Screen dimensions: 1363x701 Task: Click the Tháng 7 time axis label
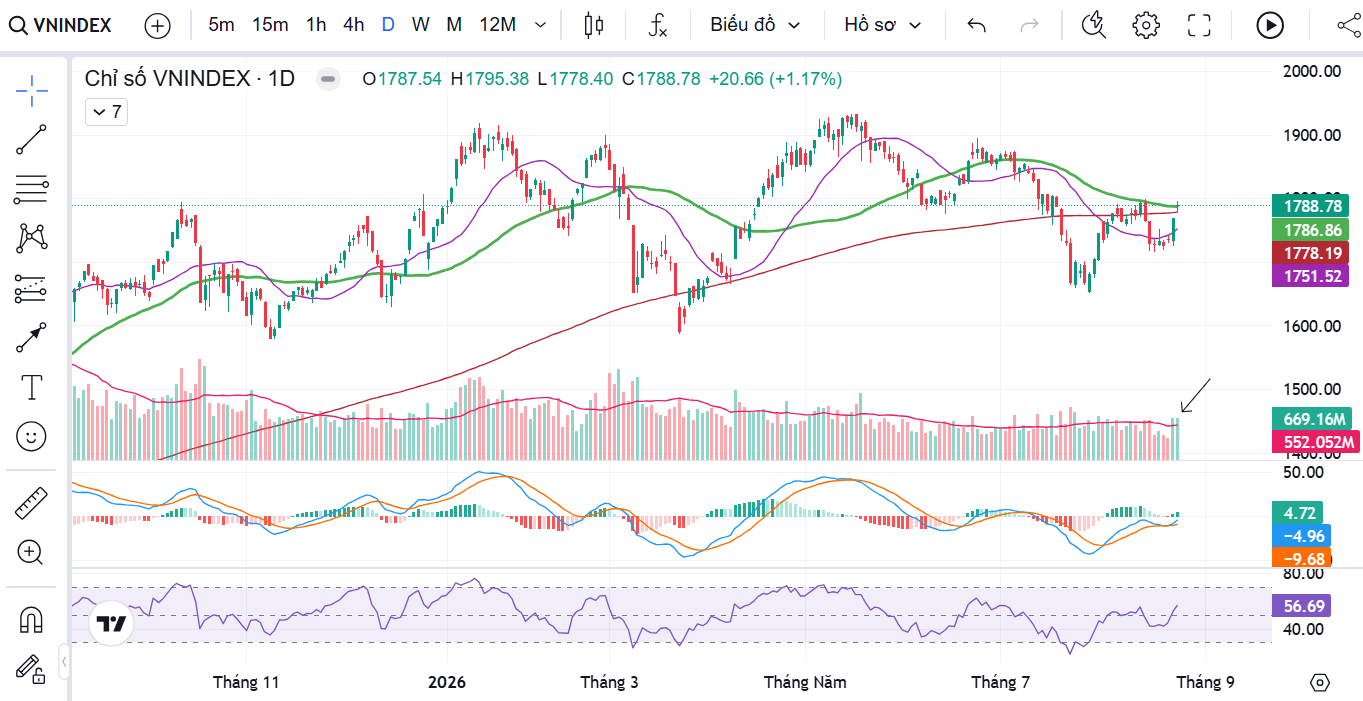coord(1001,682)
